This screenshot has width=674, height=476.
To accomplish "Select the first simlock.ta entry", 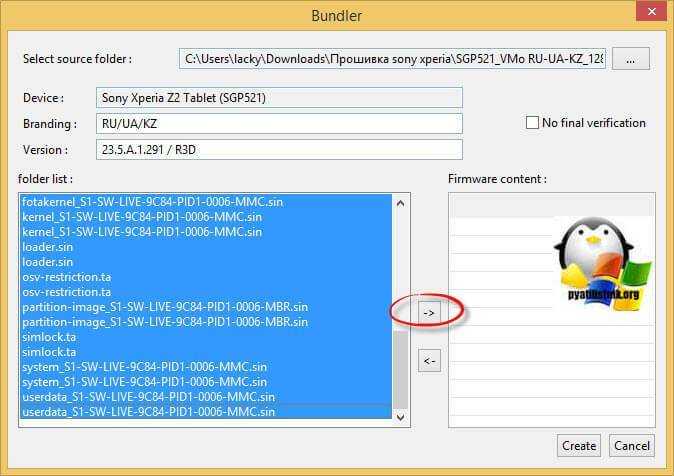I will pos(206,337).
